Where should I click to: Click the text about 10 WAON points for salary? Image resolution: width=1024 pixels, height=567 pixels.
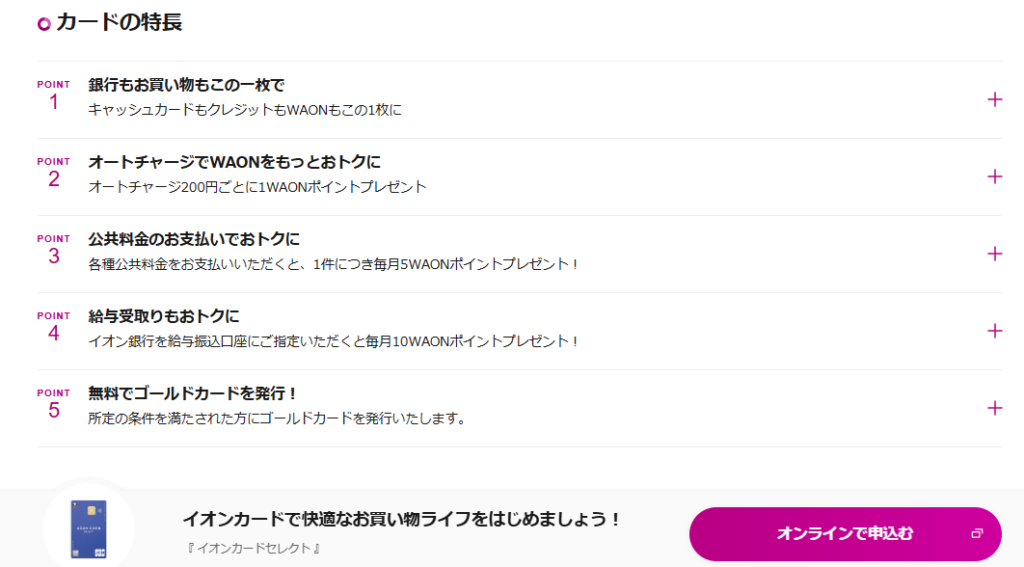334,342
